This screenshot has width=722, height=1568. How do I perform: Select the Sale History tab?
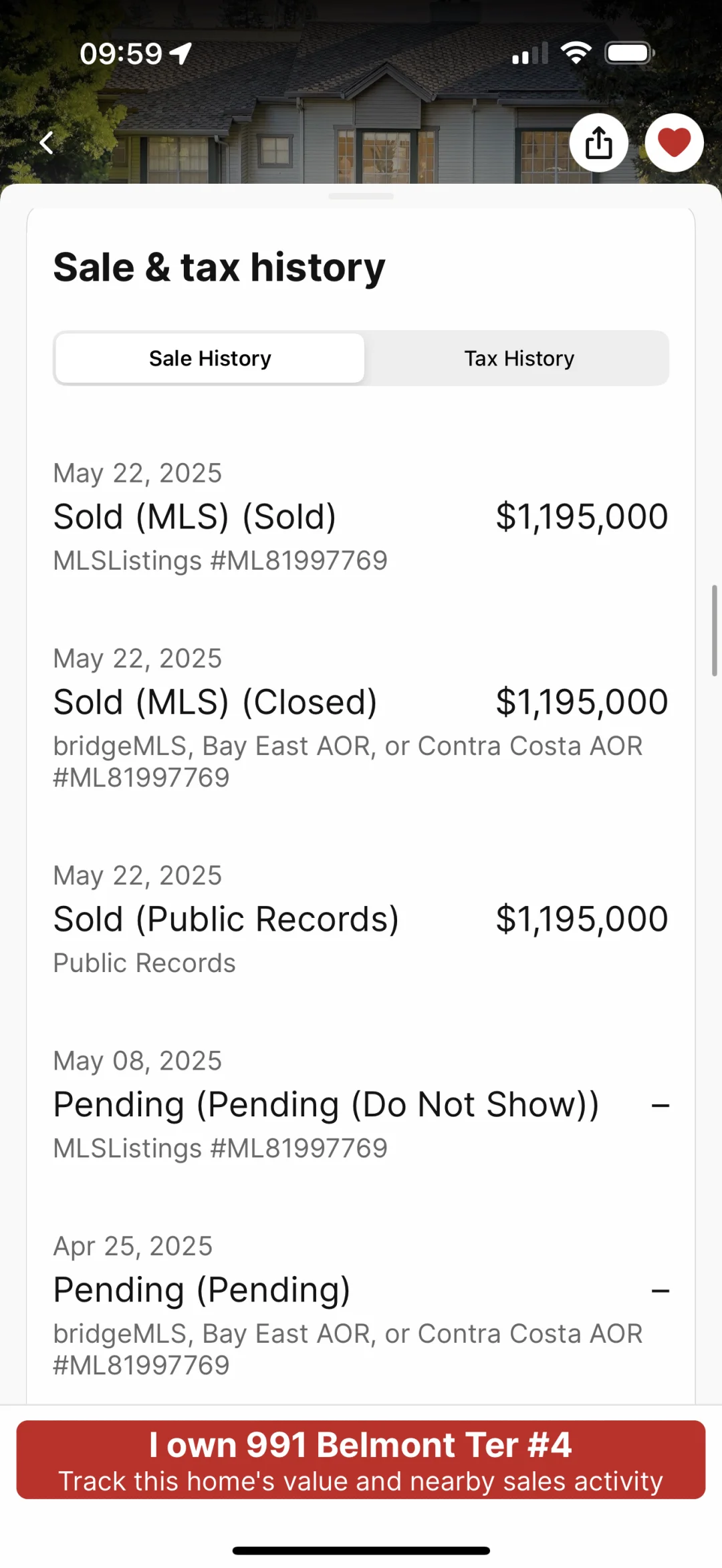coord(210,358)
